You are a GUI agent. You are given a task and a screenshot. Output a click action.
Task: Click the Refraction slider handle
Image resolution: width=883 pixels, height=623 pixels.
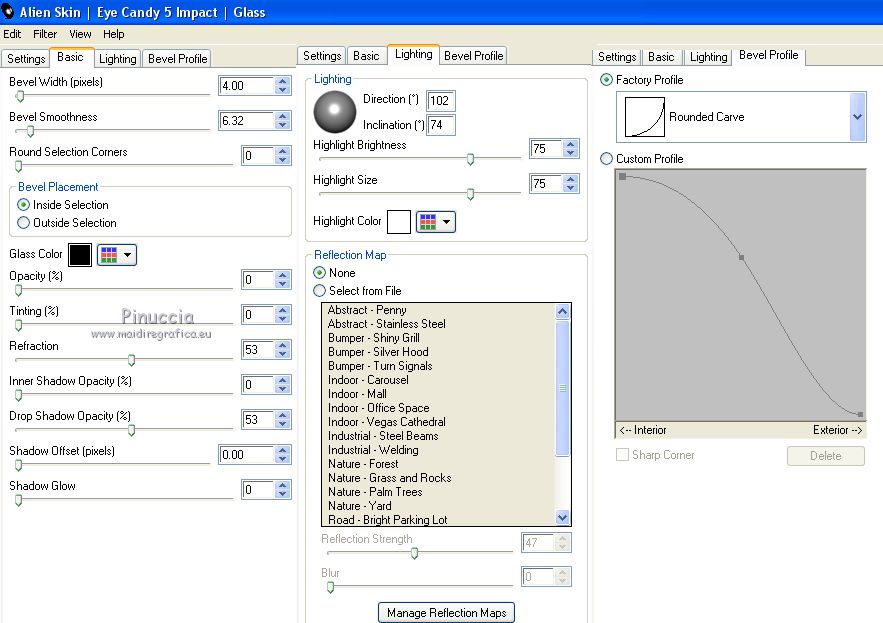click(131, 360)
